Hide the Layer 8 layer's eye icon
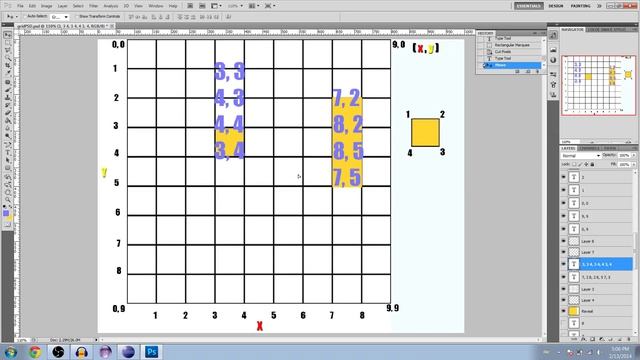Image resolution: width=640 pixels, height=360 pixels. click(x=564, y=241)
